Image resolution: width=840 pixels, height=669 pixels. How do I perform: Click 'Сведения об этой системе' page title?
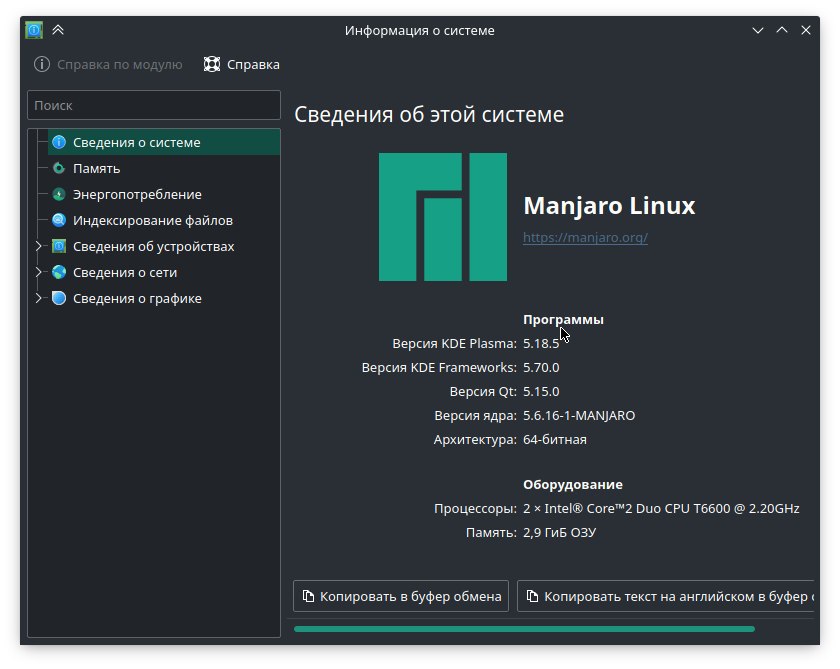pos(429,115)
